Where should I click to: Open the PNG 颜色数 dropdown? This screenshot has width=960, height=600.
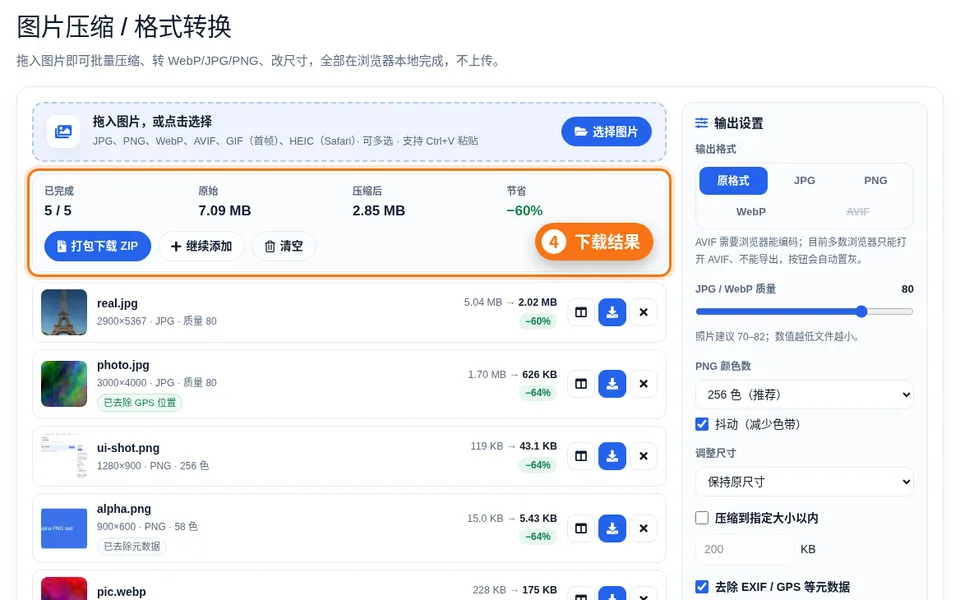804,395
